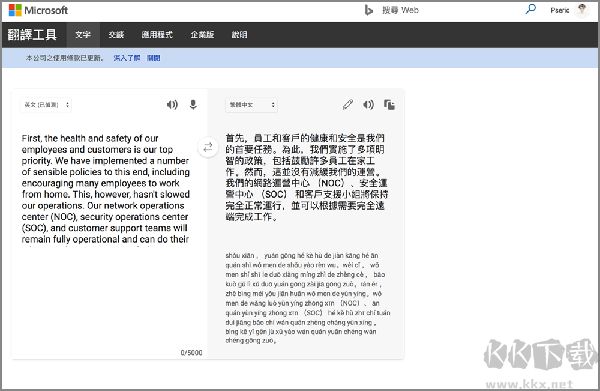The image size is (600, 391).
Task: Click the 搜尋 Web search field
Action: point(400,10)
